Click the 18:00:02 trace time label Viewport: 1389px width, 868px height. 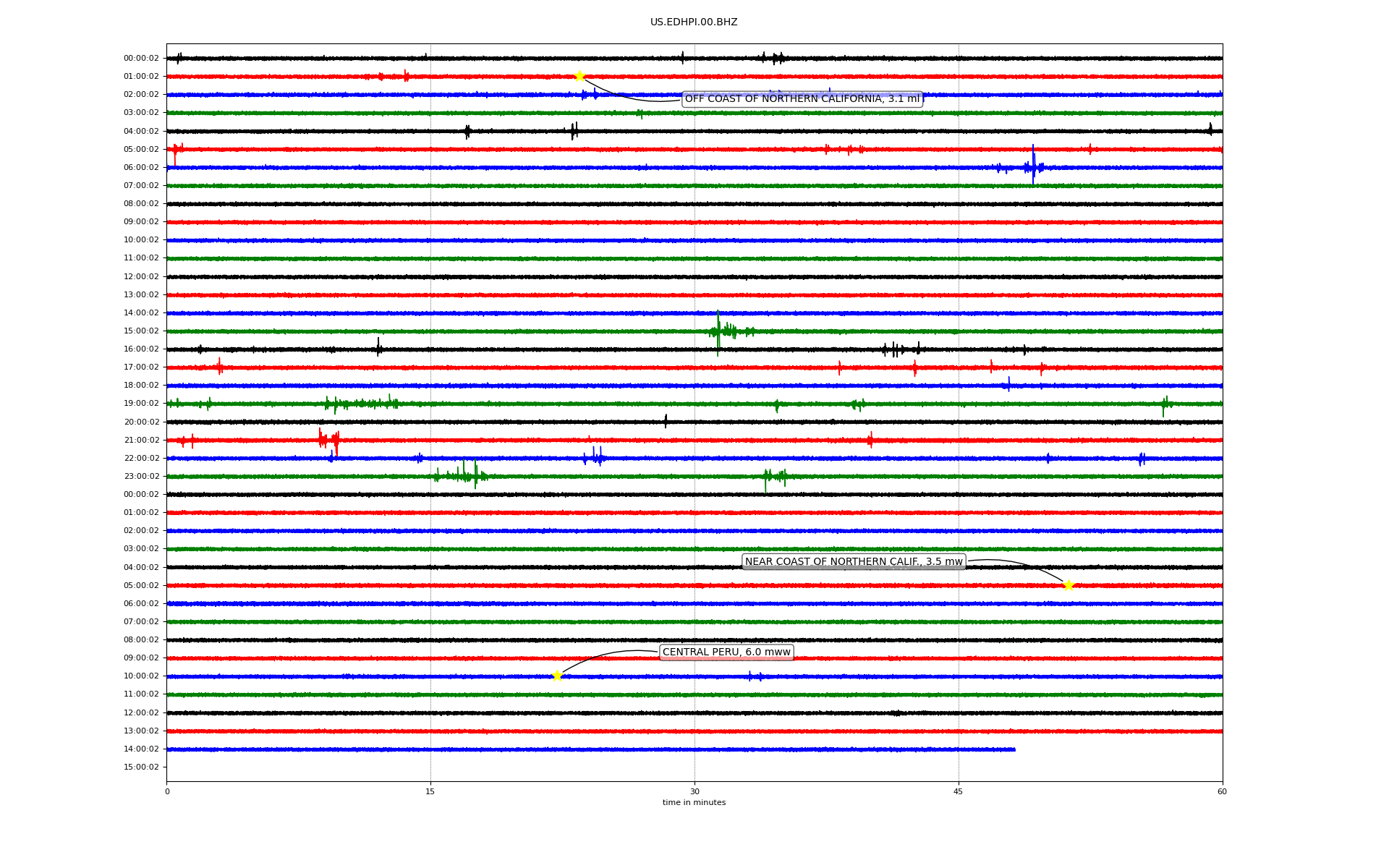141,386
